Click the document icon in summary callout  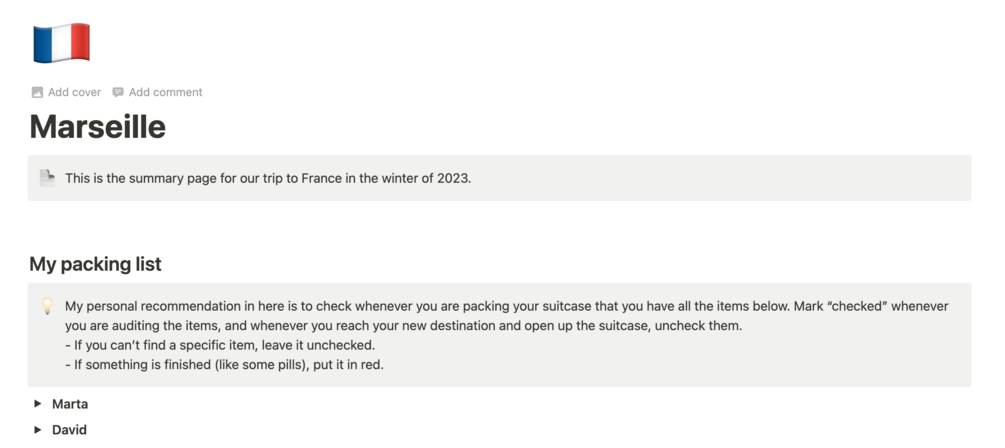click(46, 178)
